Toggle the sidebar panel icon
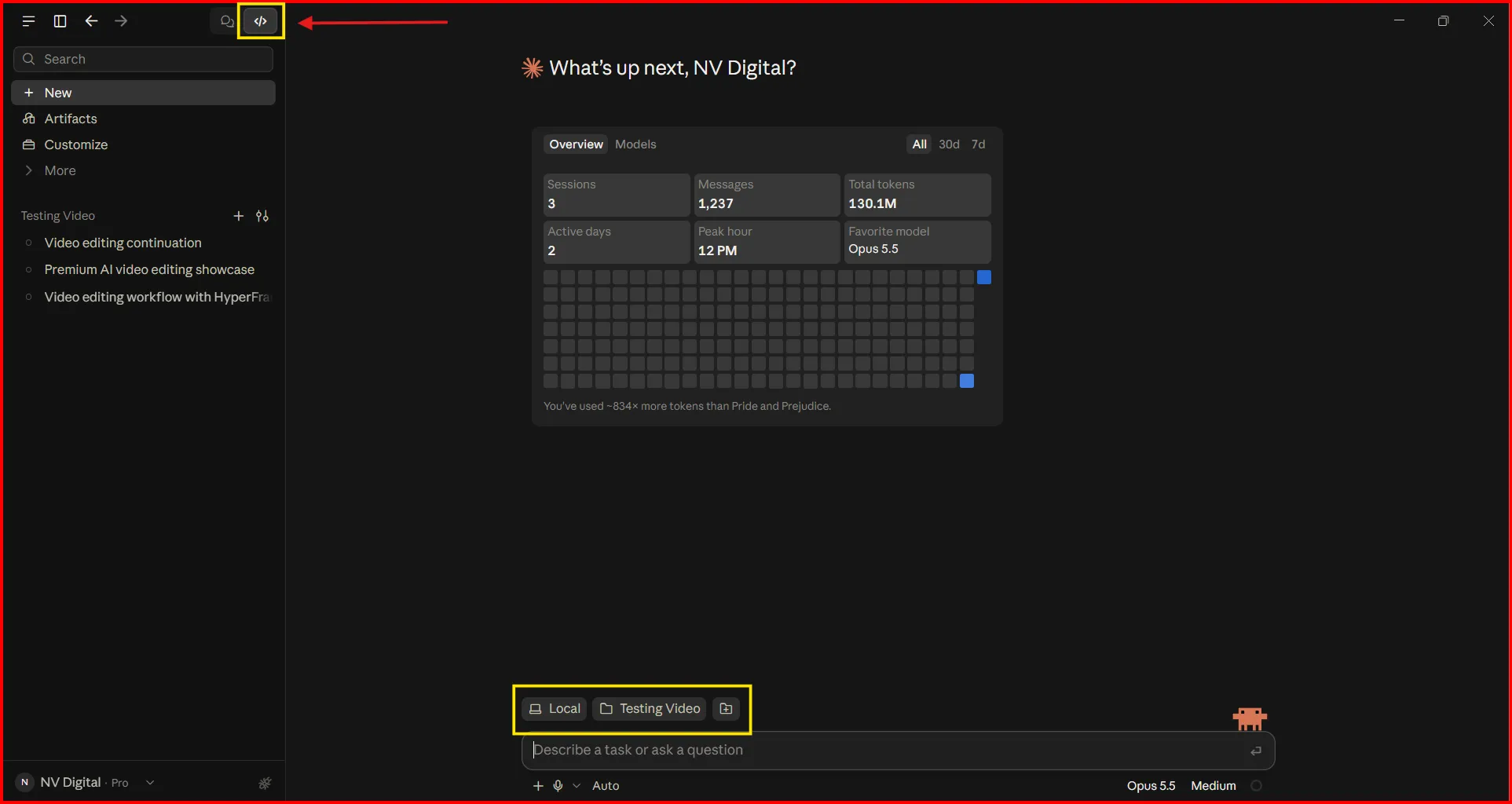Screen dimensions: 1512x804 point(60,21)
